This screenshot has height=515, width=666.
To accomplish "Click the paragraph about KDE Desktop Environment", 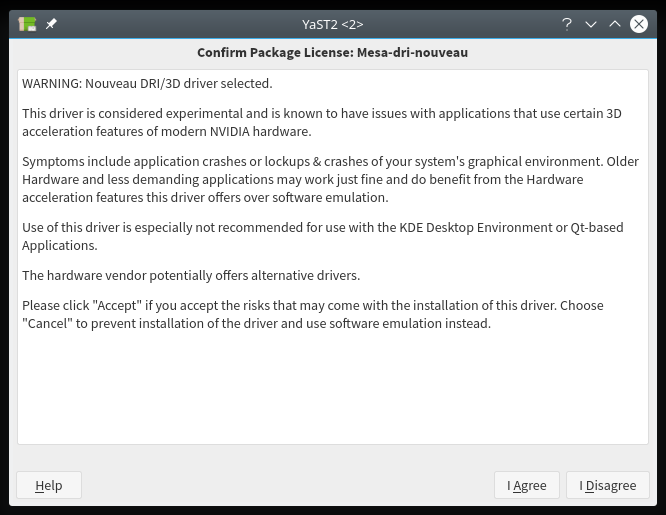I will pos(322,236).
